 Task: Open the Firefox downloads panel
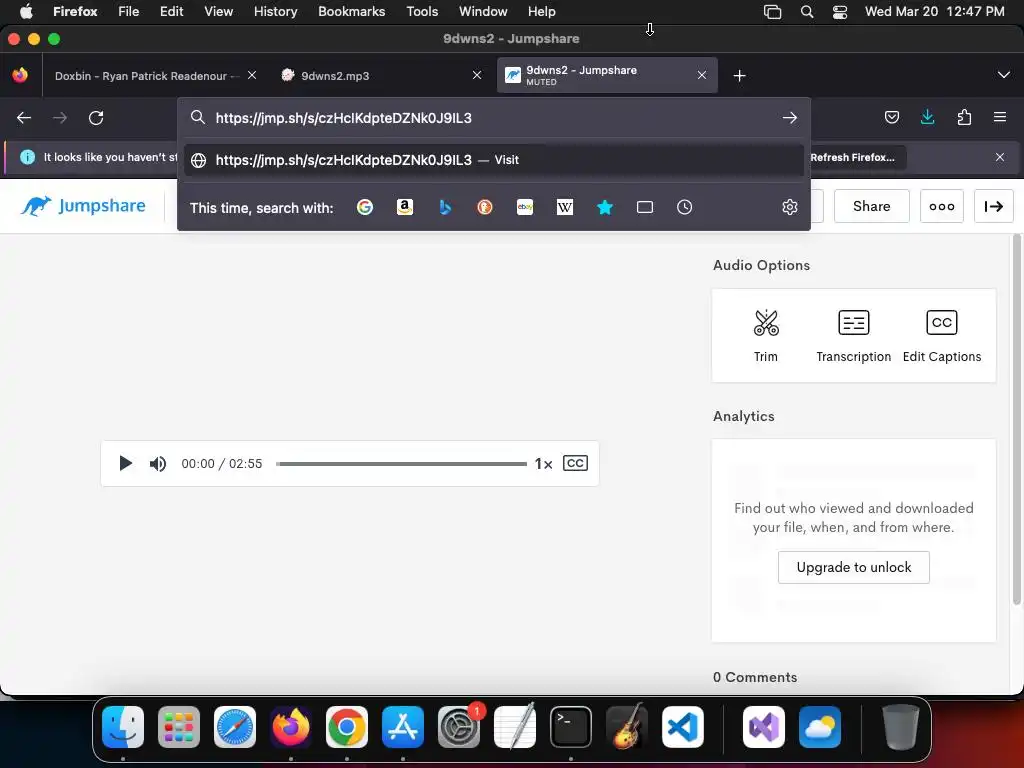coord(927,118)
